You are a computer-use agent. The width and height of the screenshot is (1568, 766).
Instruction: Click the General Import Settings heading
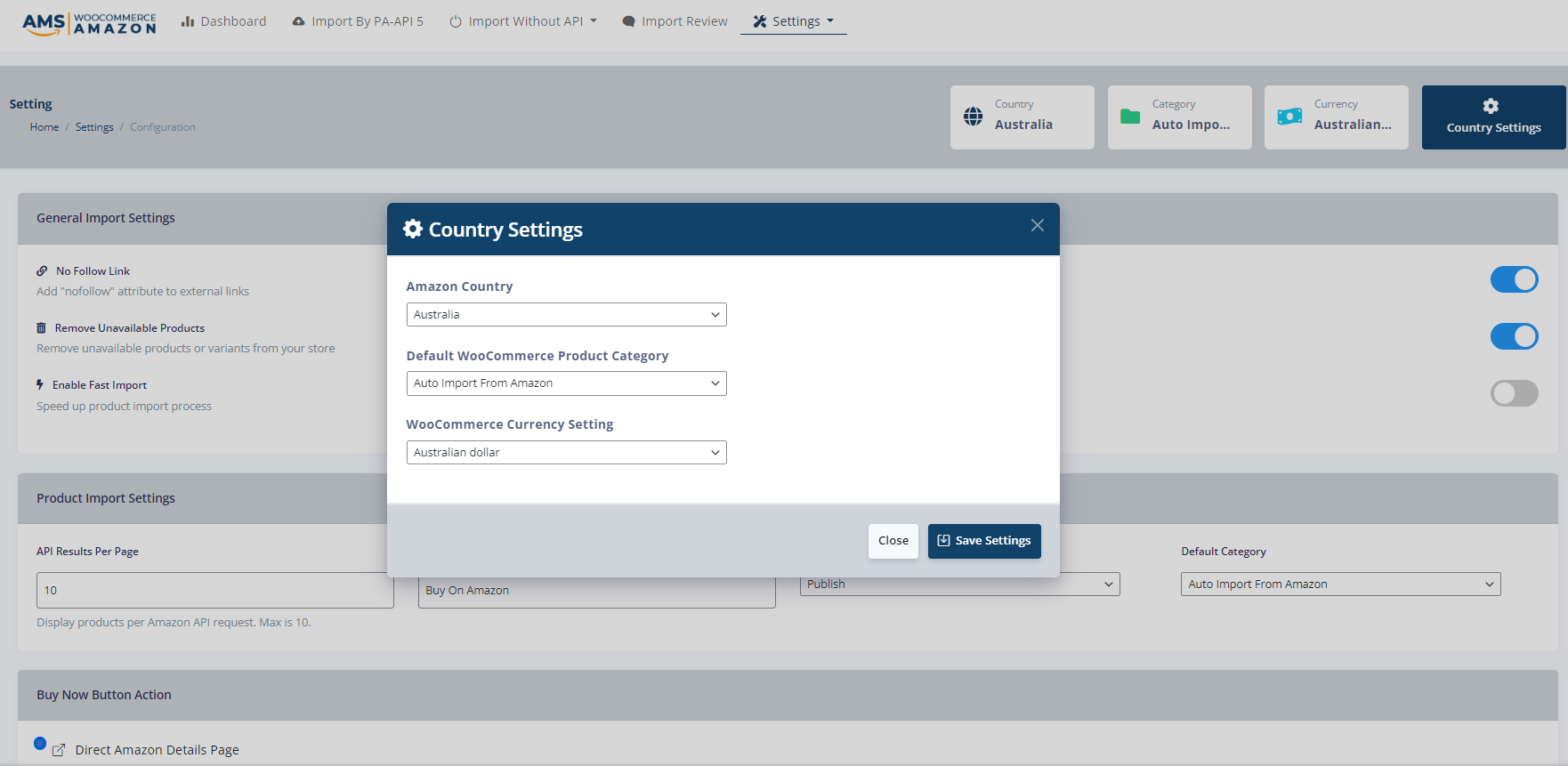(x=106, y=218)
